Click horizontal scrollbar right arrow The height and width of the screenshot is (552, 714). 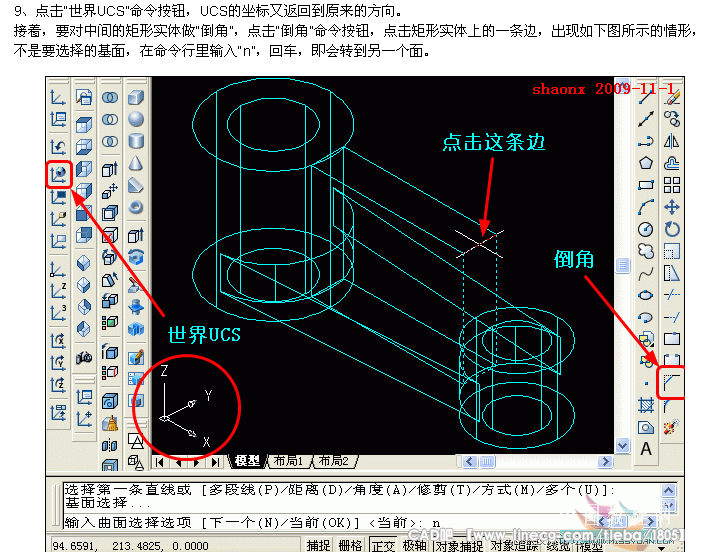(x=605, y=461)
